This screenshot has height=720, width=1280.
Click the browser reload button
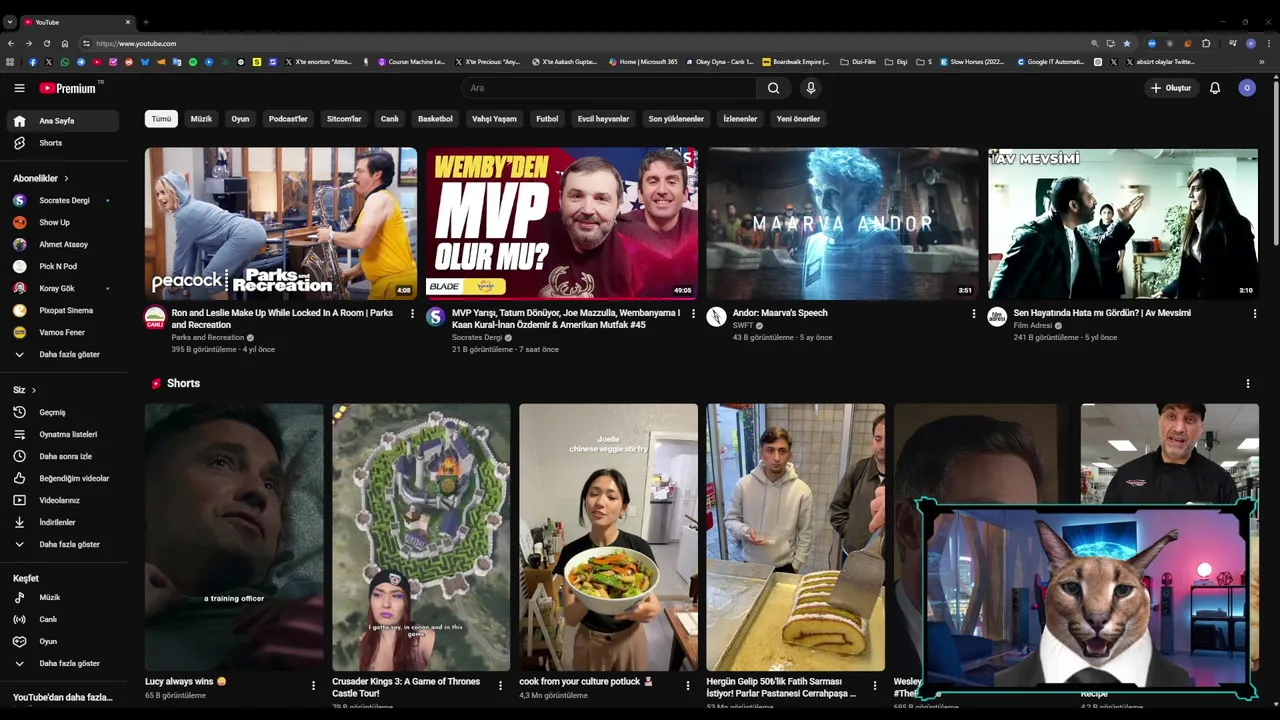coord(46,43)
